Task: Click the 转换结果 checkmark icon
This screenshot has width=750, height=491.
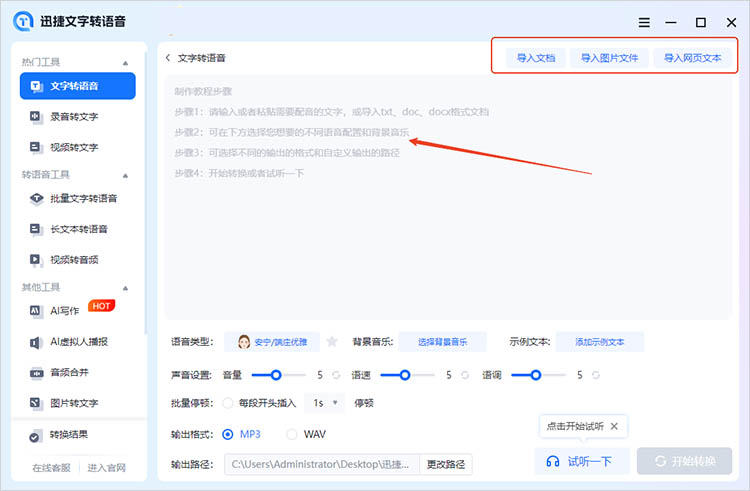Action: pos(34,436)
